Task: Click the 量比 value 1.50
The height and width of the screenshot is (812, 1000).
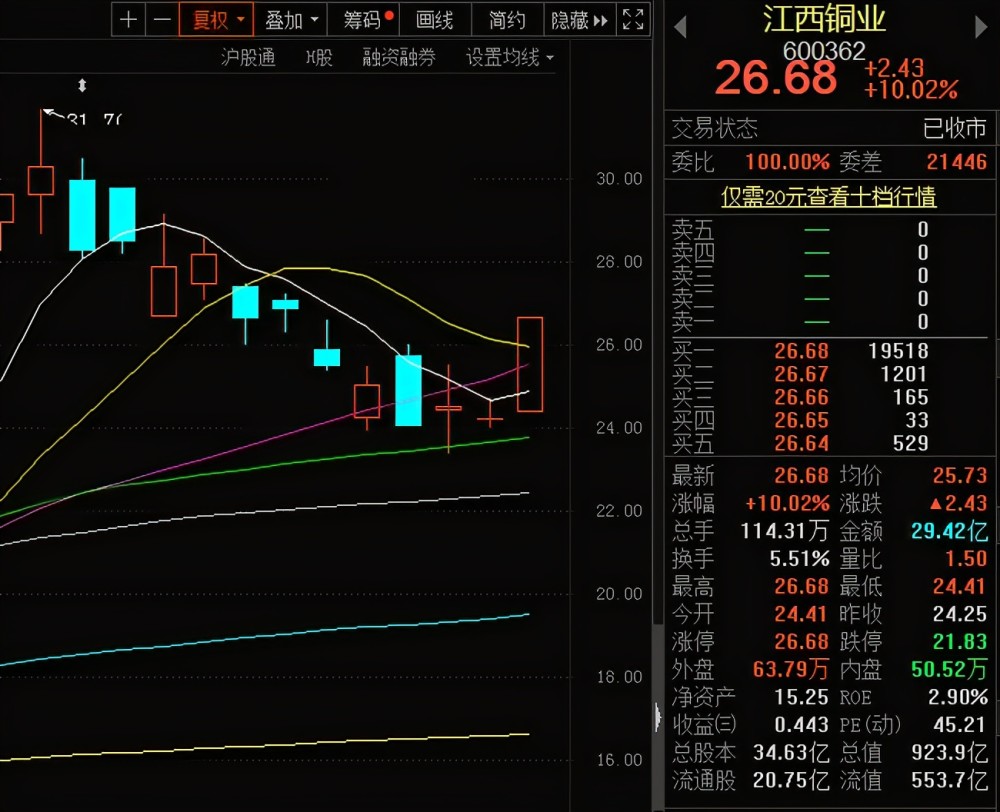Action: tap(966, 559)
